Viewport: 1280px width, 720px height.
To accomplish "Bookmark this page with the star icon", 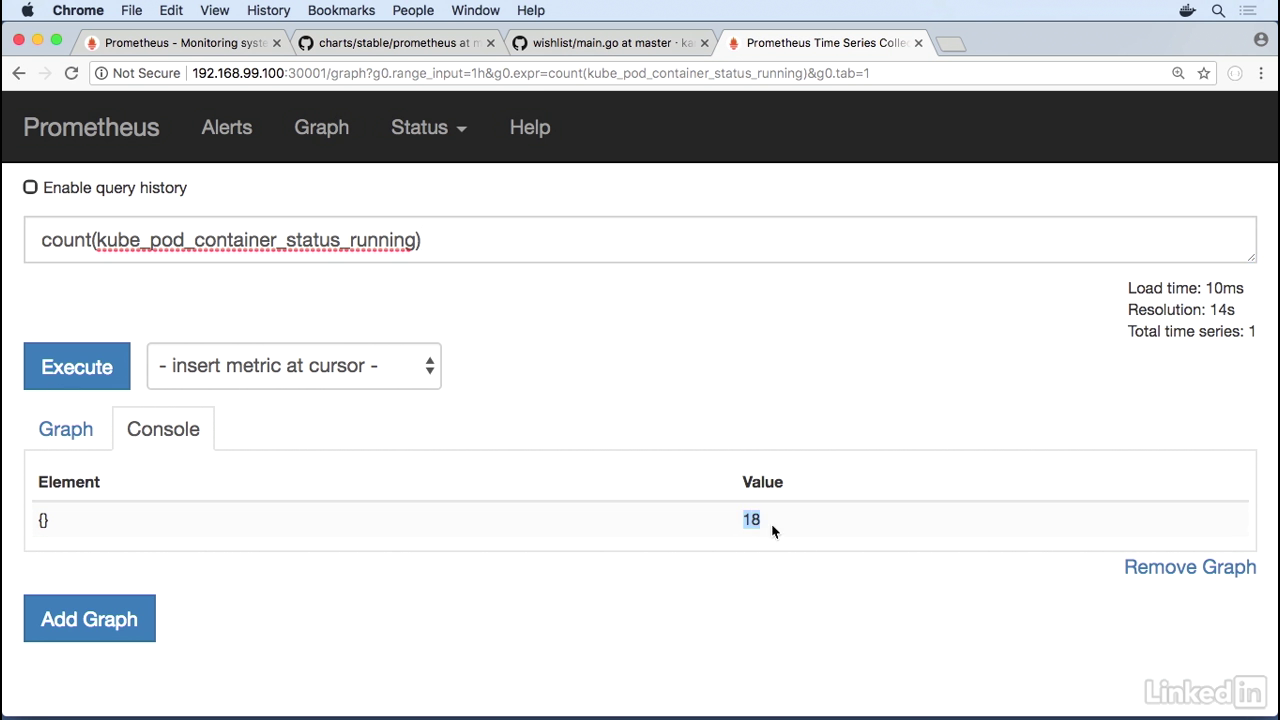I will pyautogui.click(x=1204, y=73).
